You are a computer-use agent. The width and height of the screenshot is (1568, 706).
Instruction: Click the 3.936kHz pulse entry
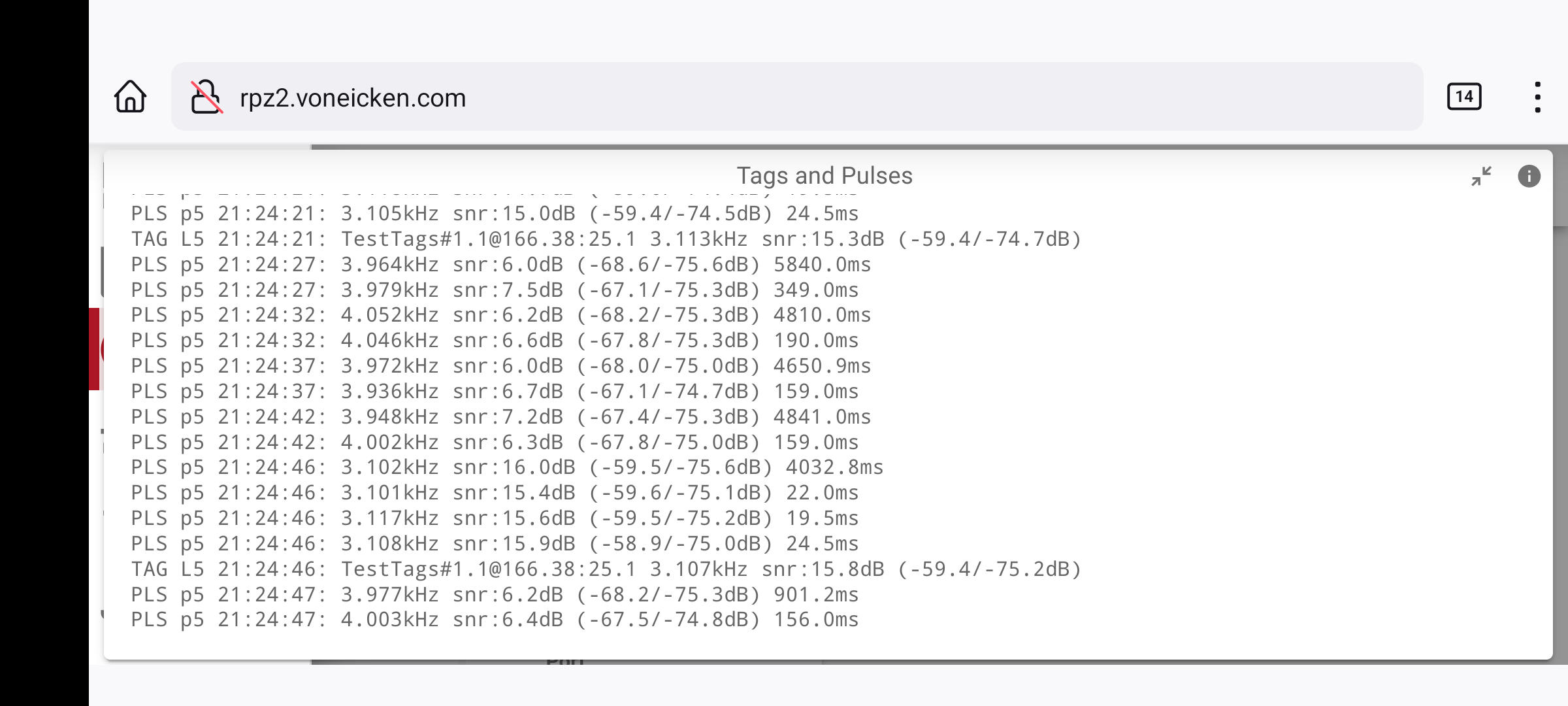[x=495, y=392]
